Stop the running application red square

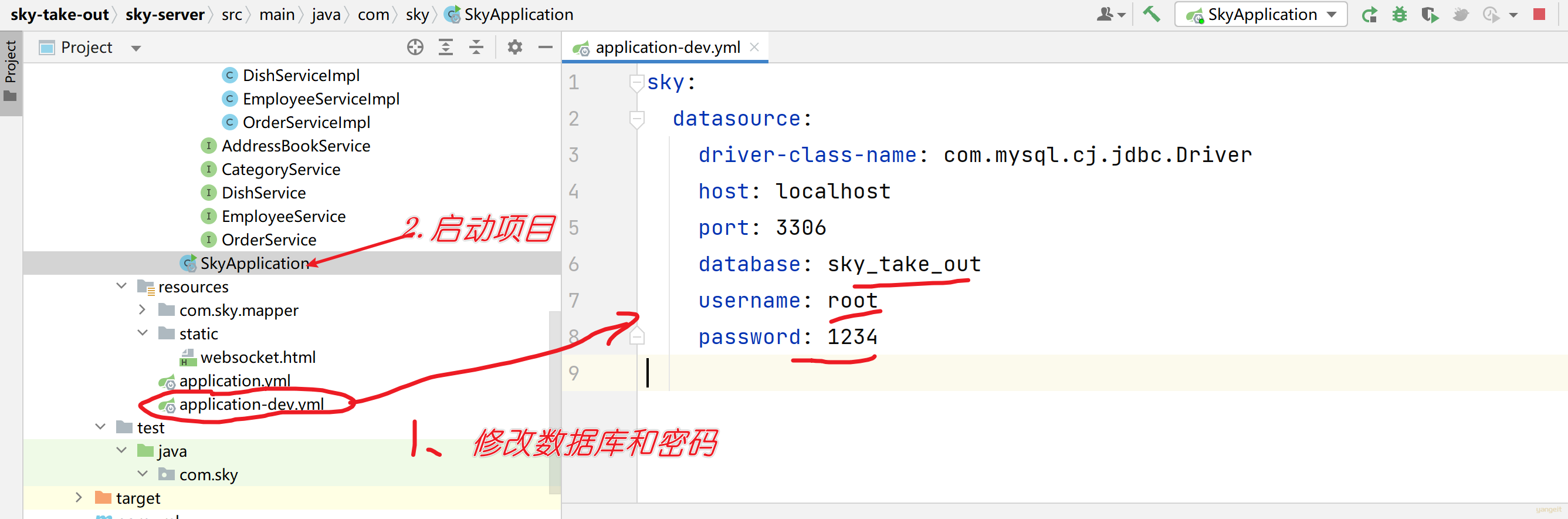tap(1539, 14)
